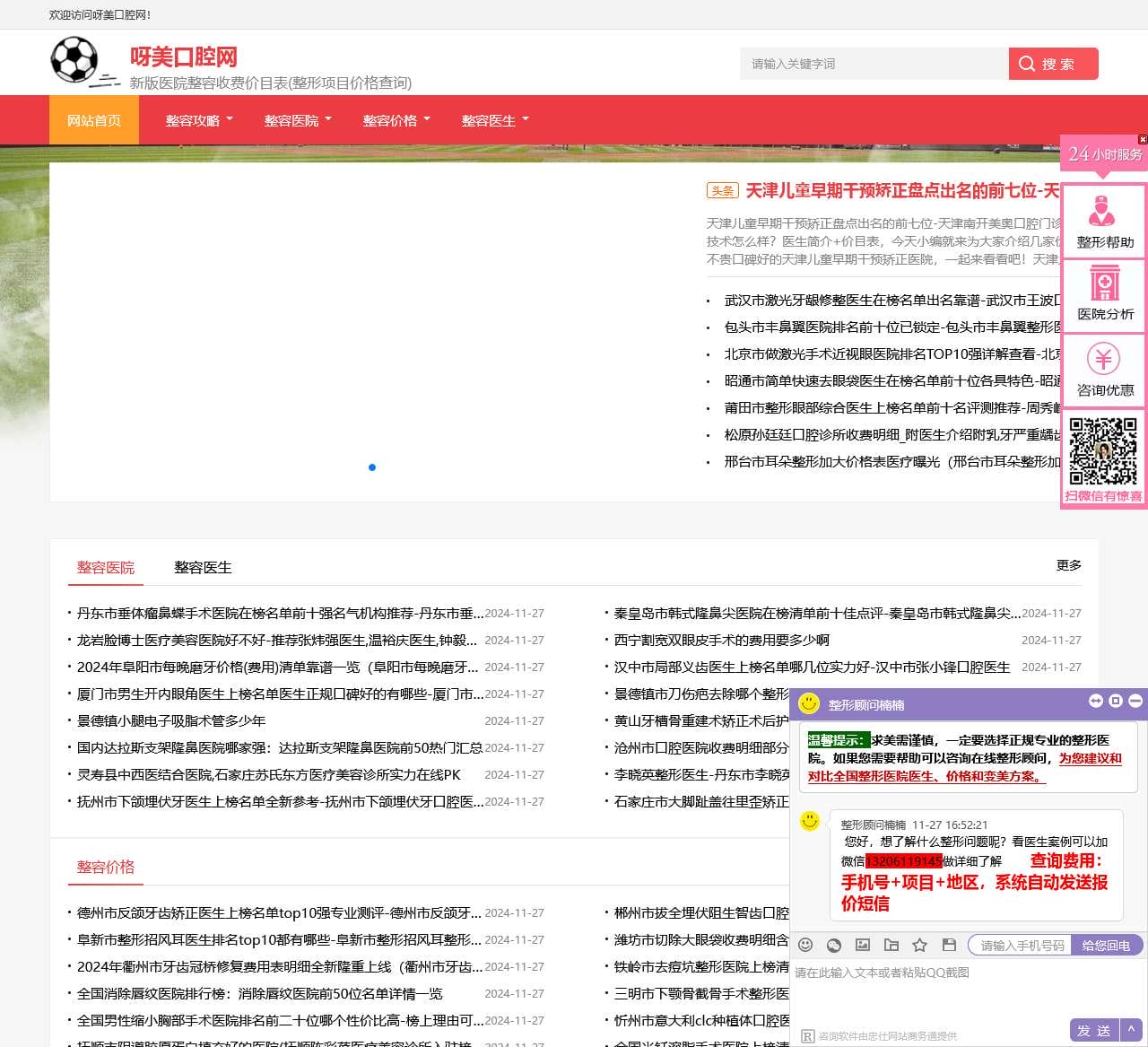1148x1047 pixels.
Task: Open the send options chevron next to 发送
Action: [1131, 1030]
